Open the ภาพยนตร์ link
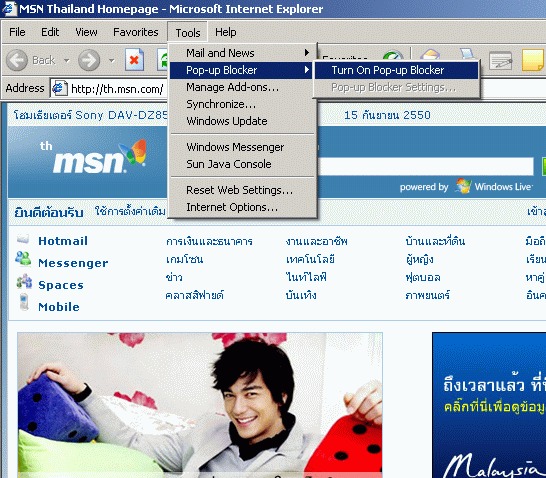The image size is (546, 478). click(x=428, y=295)
